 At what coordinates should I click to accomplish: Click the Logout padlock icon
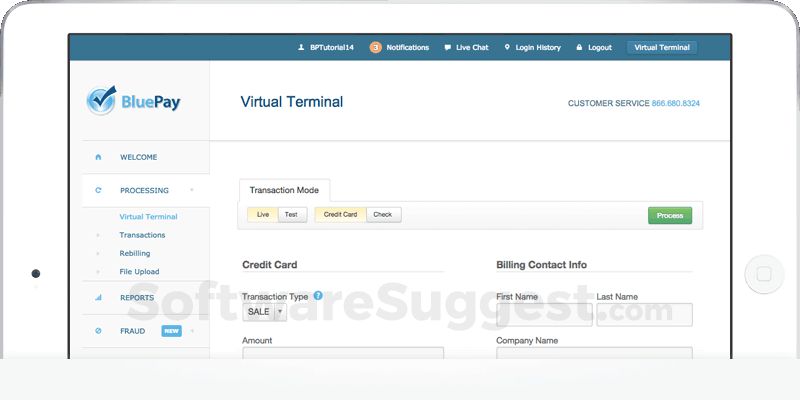click(579, 47)
